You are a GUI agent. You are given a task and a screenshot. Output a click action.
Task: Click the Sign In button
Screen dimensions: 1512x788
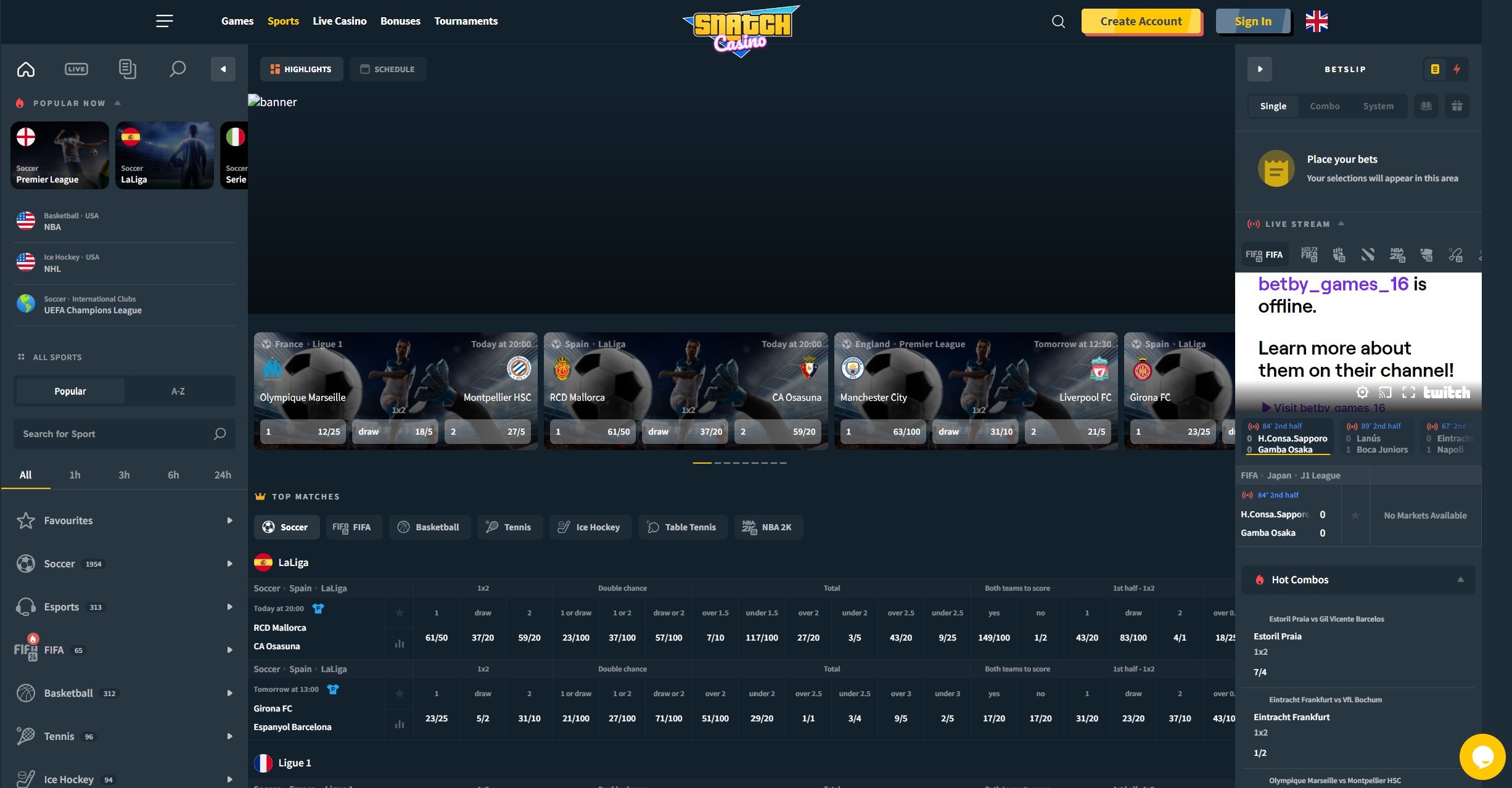[1253, 22]
